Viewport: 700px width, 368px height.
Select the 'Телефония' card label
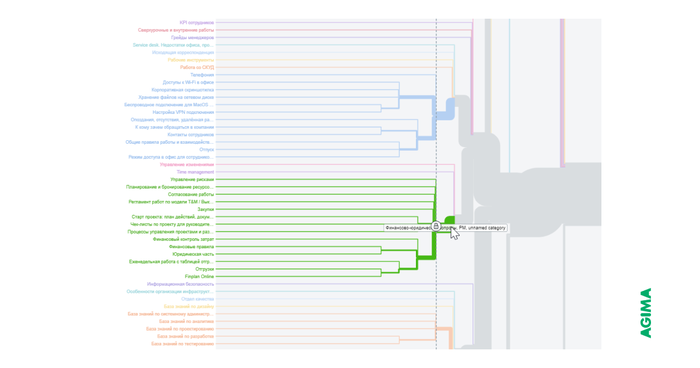[202, 75]
